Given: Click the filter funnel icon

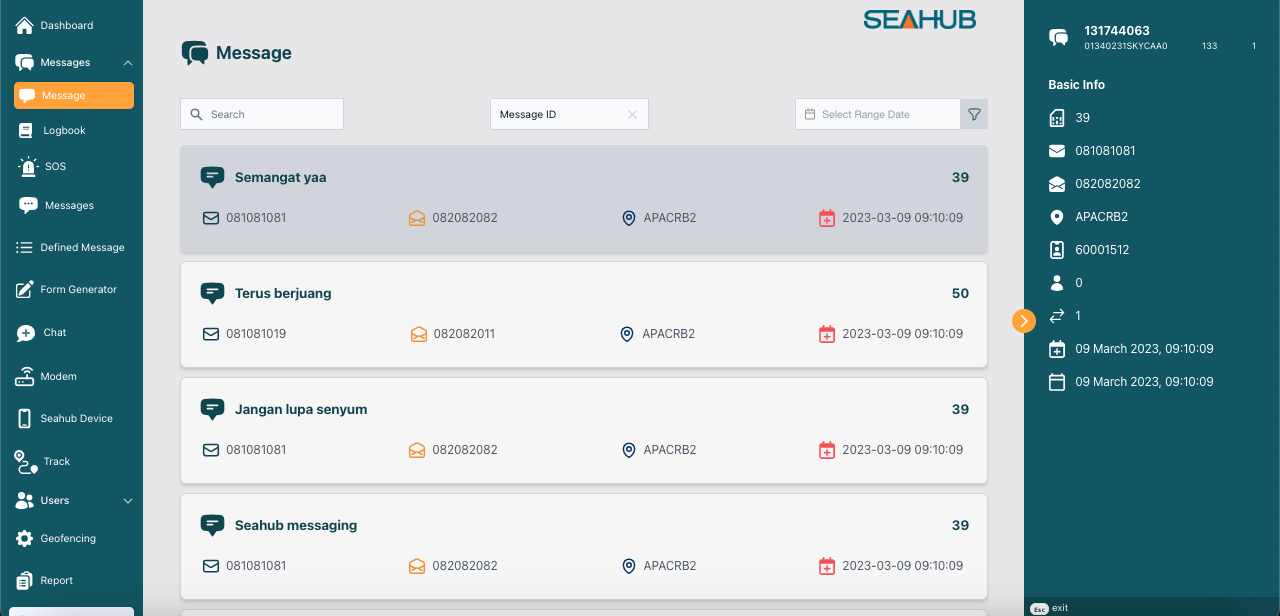Looking at the screenshot, I should point(974,115).
